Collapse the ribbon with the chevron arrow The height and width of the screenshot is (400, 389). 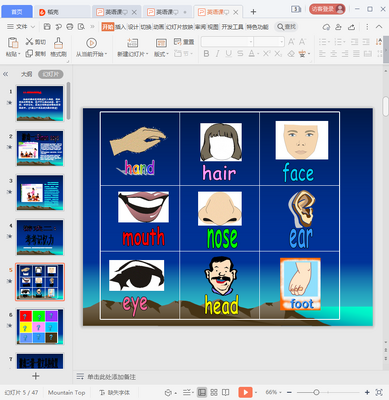point(379,27)
